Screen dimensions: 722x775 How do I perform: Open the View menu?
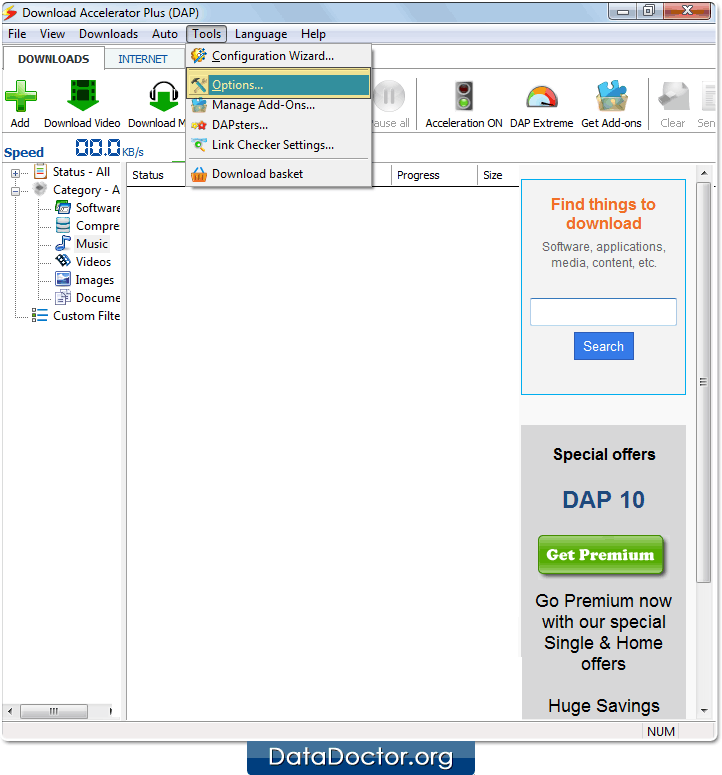point(52,34)
